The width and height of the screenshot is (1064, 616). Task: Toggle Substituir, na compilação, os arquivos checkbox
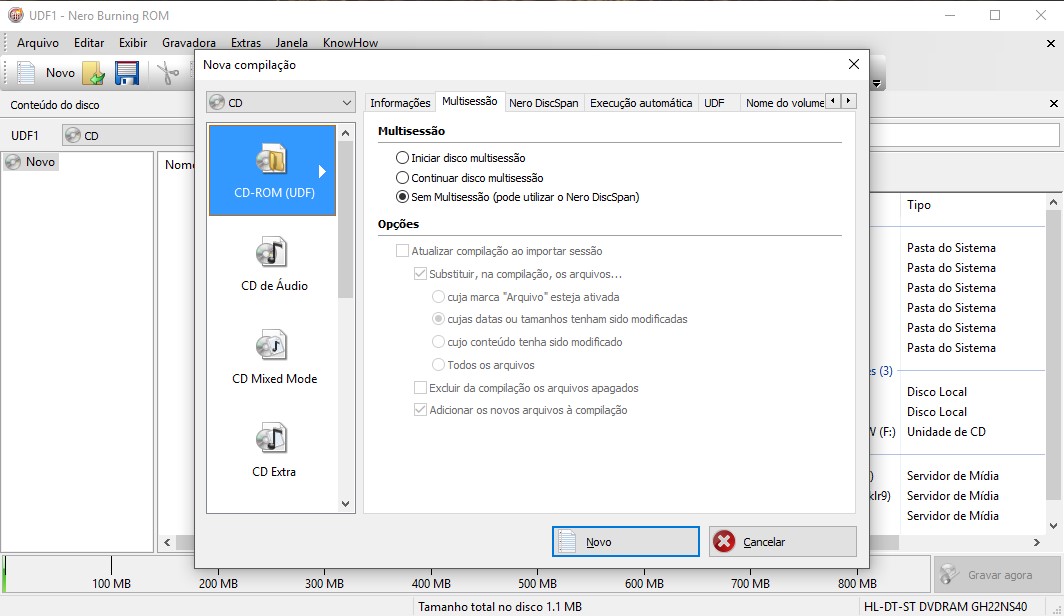pyautogui.click(x=420, y=274)
